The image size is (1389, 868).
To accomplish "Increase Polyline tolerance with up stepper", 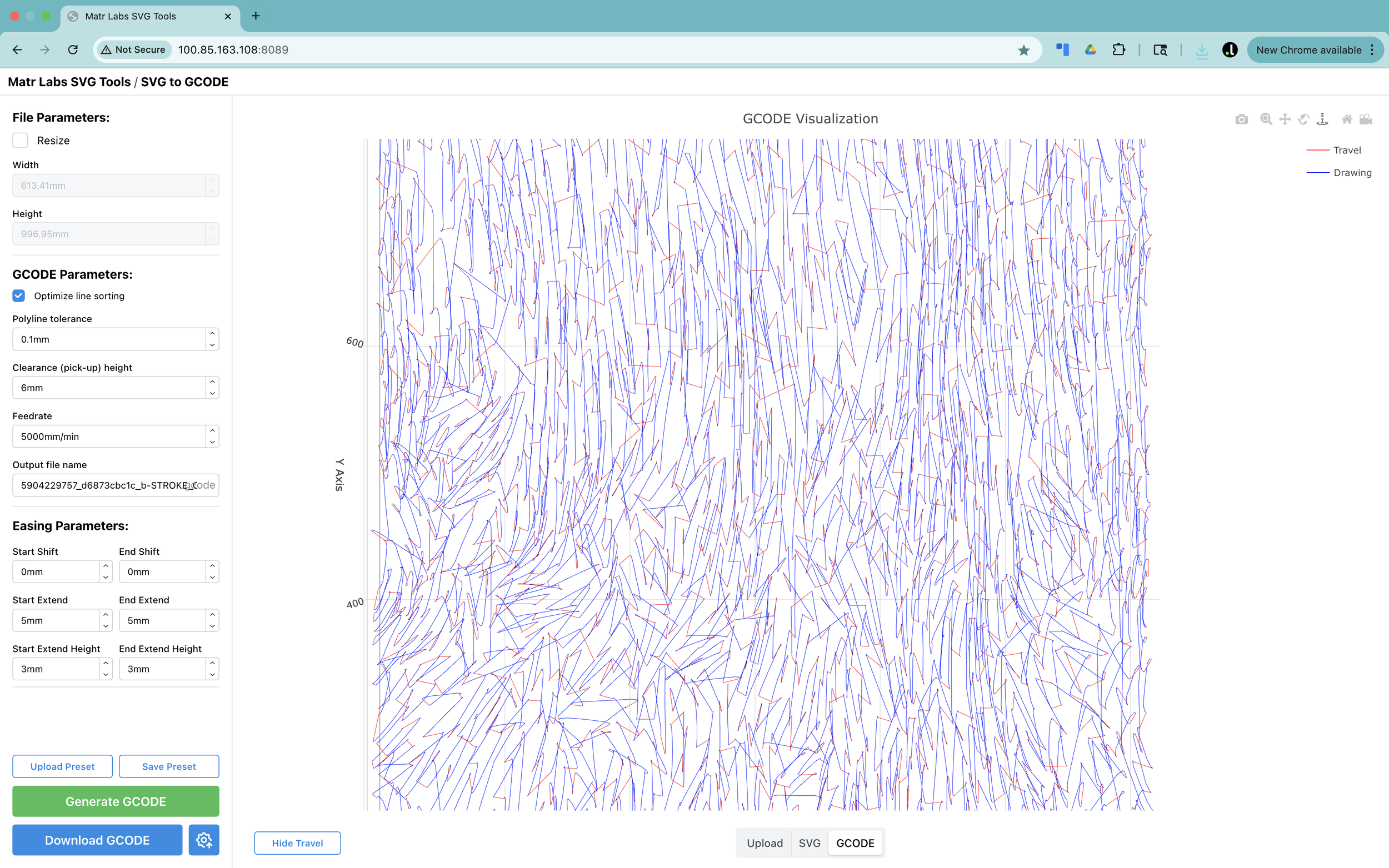I will 212,334.
